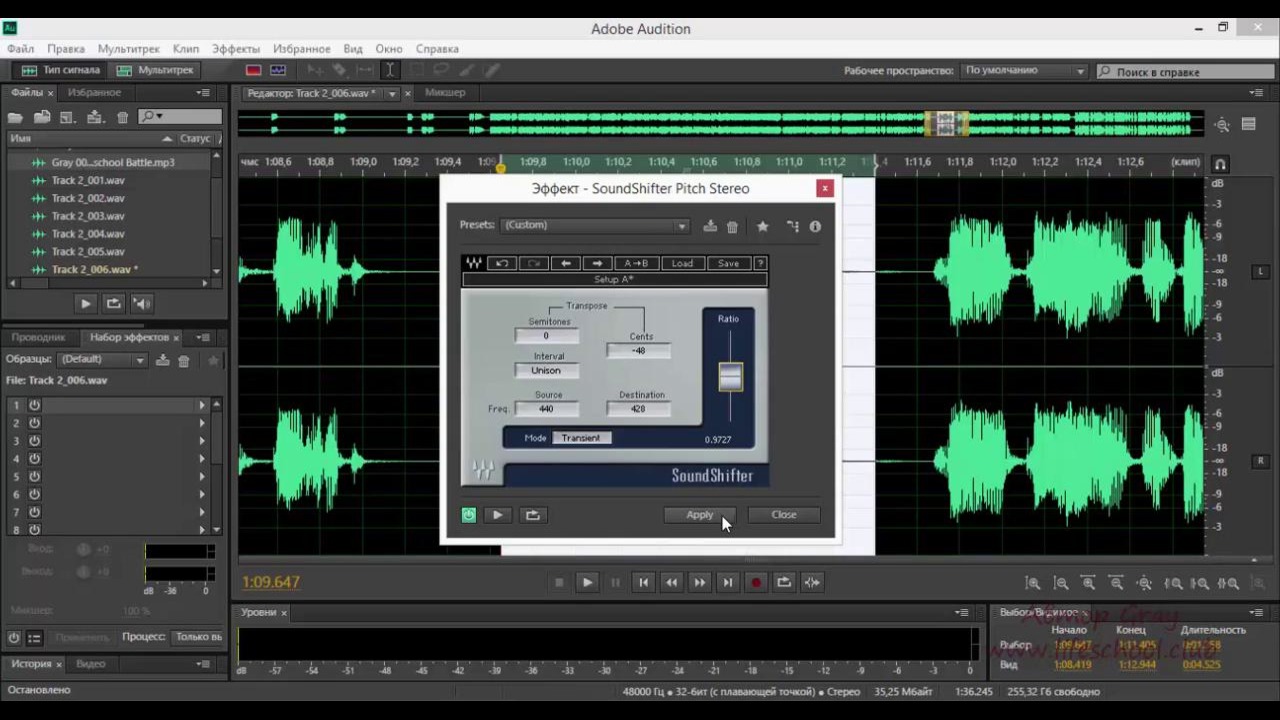Toggle main effects rack power button at bottom
The height and width of the screenshot is (720, 1280).
14,637
